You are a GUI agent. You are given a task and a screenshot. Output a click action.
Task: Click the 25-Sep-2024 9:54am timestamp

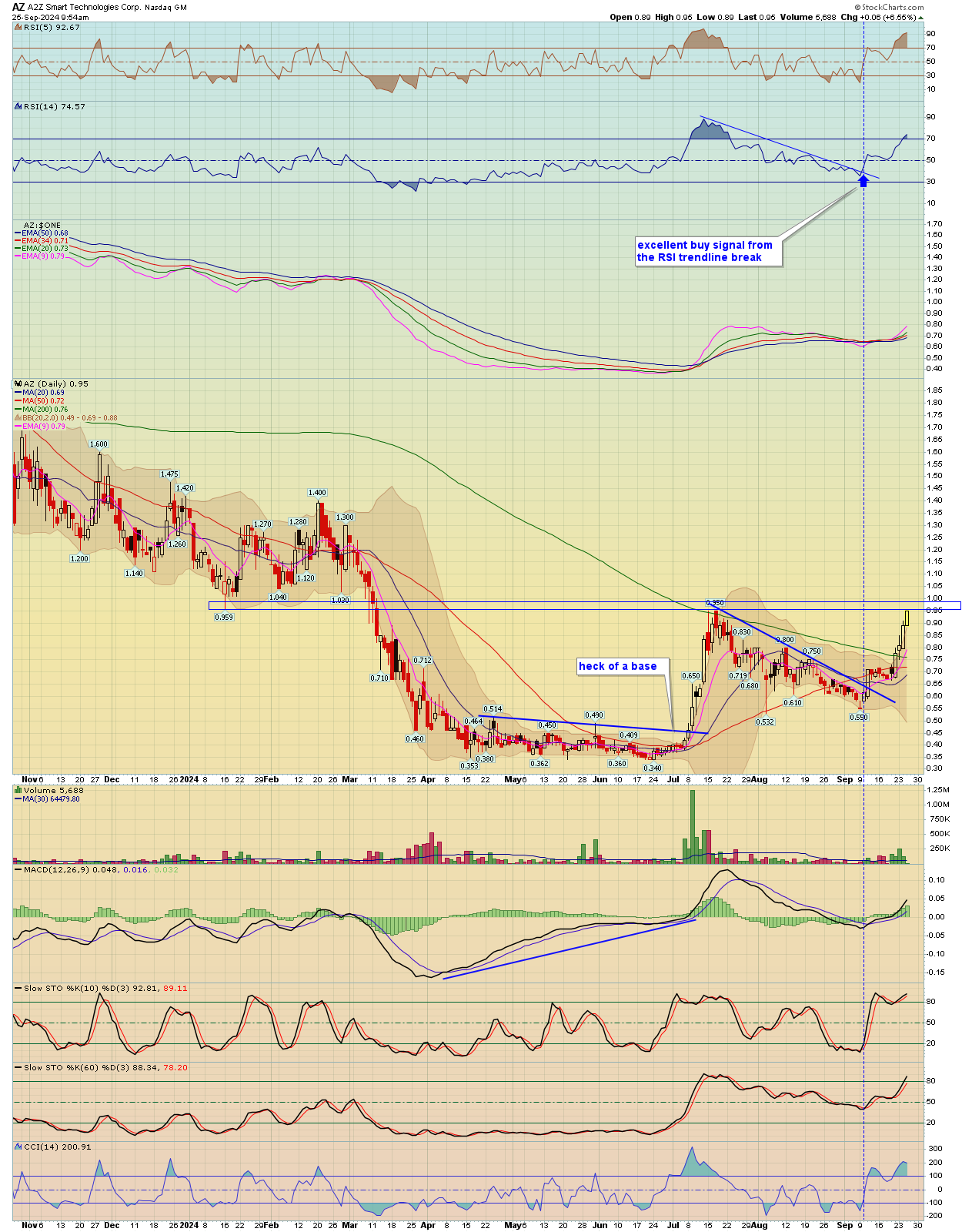[x=50, y=17]
